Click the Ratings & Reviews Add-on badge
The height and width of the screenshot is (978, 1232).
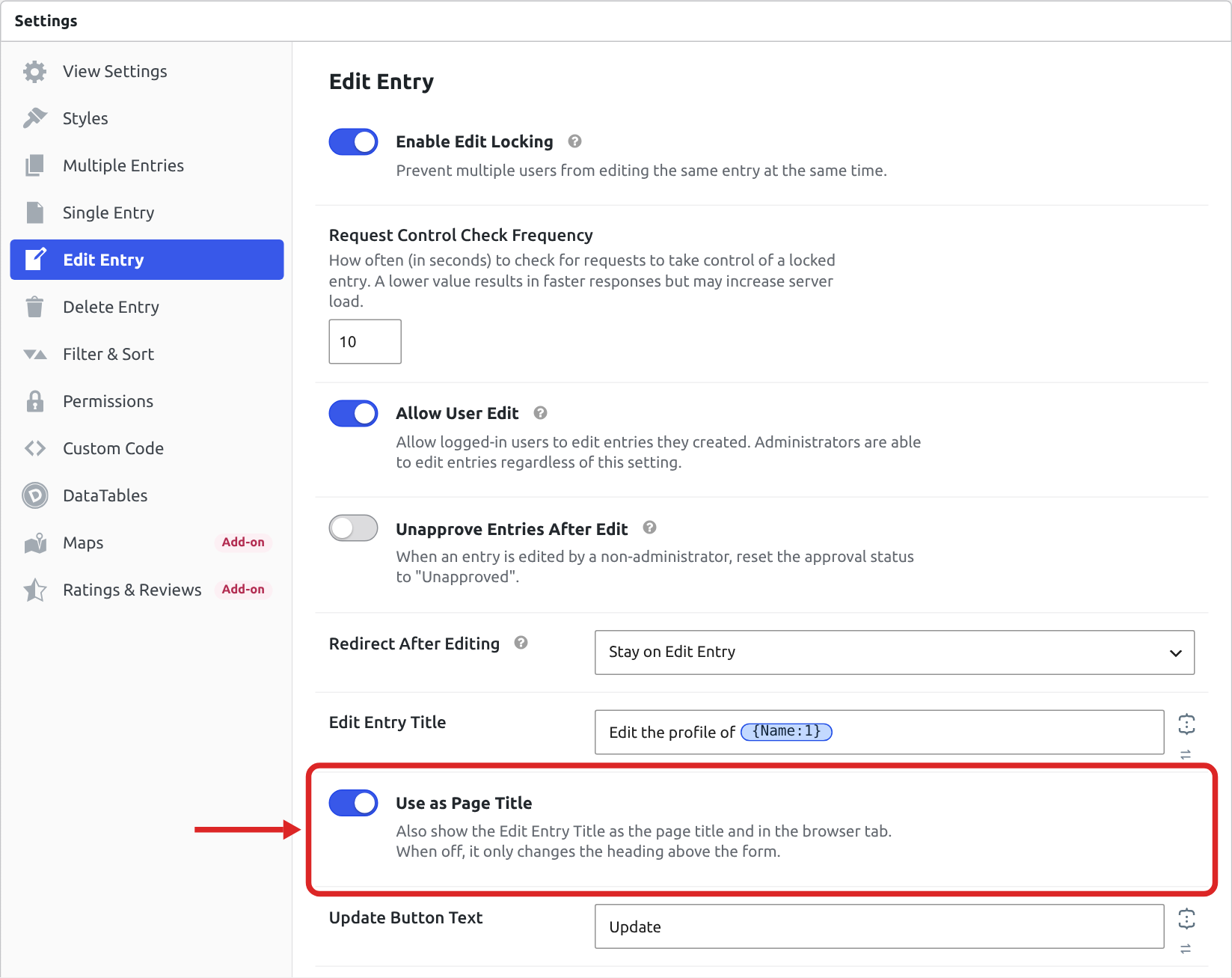[x=243, y=590]
